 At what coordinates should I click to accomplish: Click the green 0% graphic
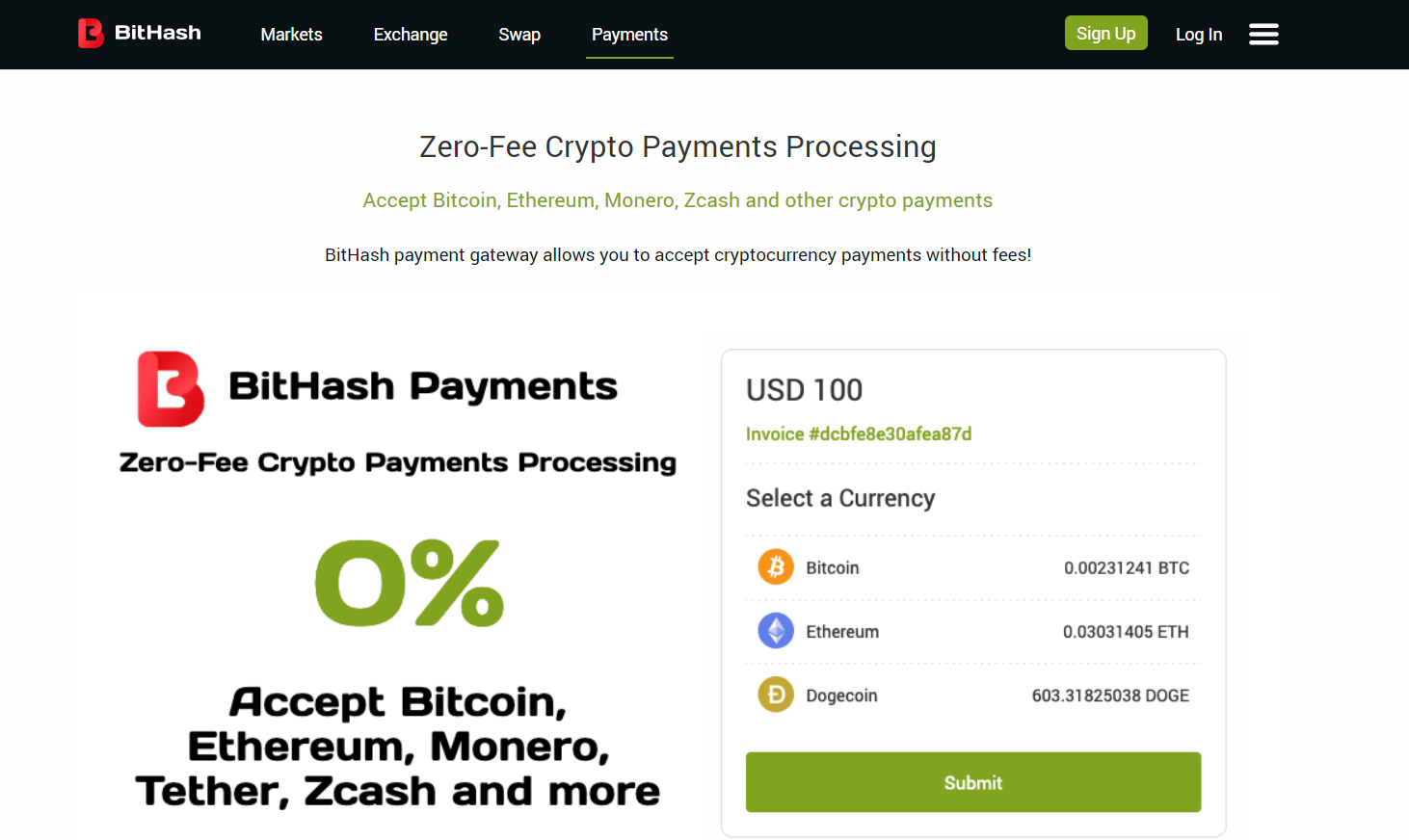(x=410, y=583)
